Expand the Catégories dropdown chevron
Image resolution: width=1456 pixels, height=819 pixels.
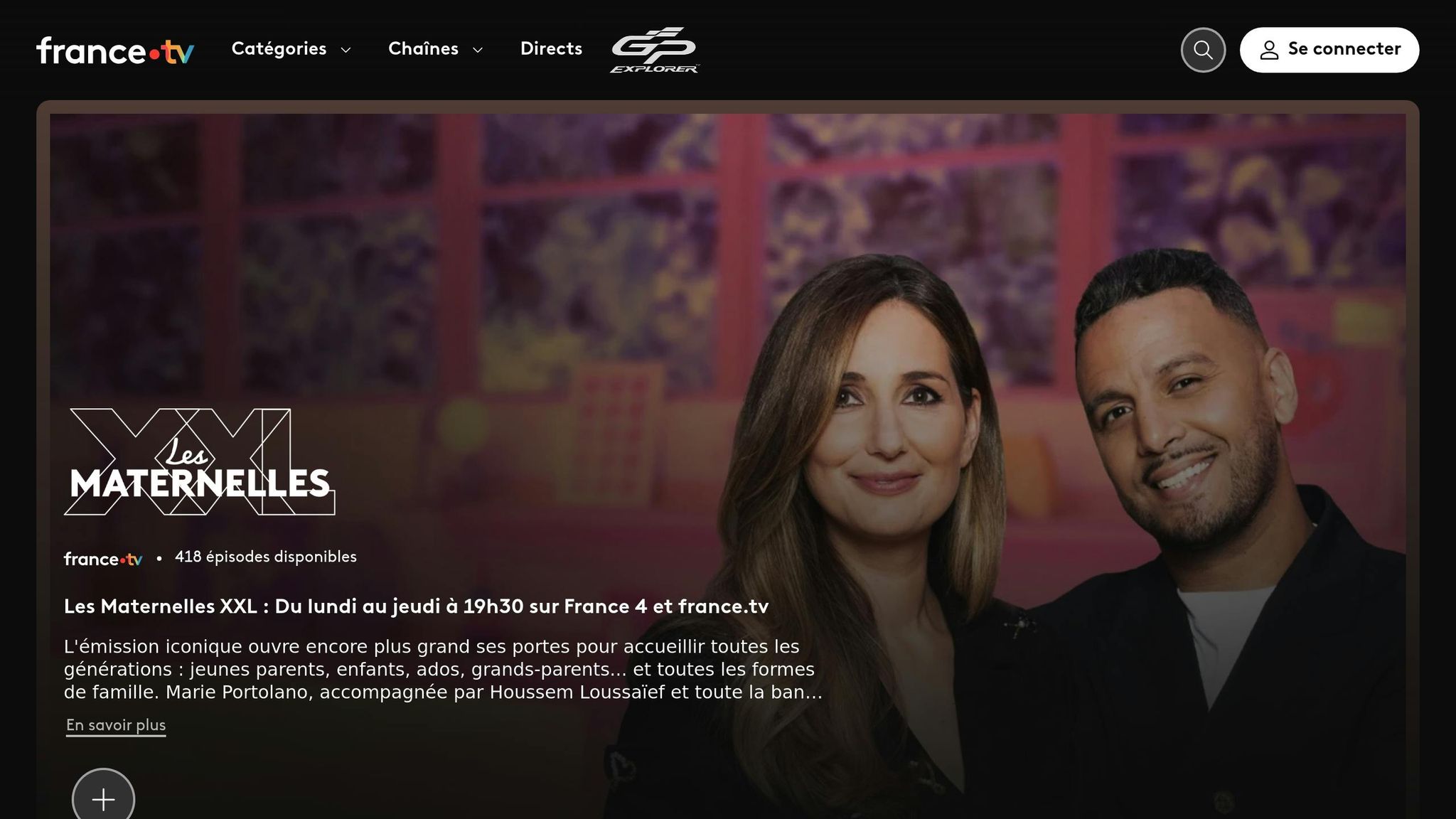click(346, 50)
